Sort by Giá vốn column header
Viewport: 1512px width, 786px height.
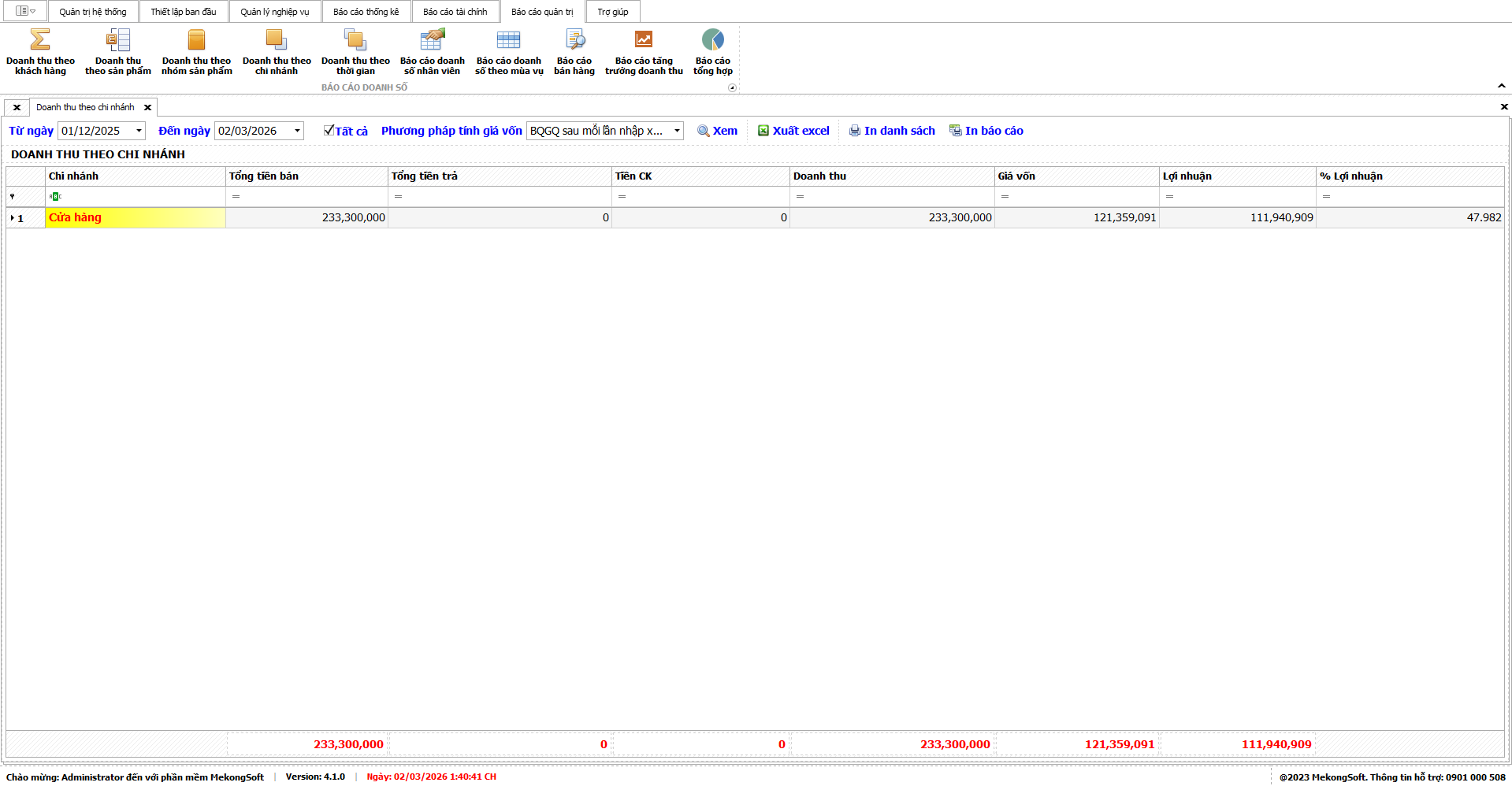pyautogui.click(x=1077, y=176)
